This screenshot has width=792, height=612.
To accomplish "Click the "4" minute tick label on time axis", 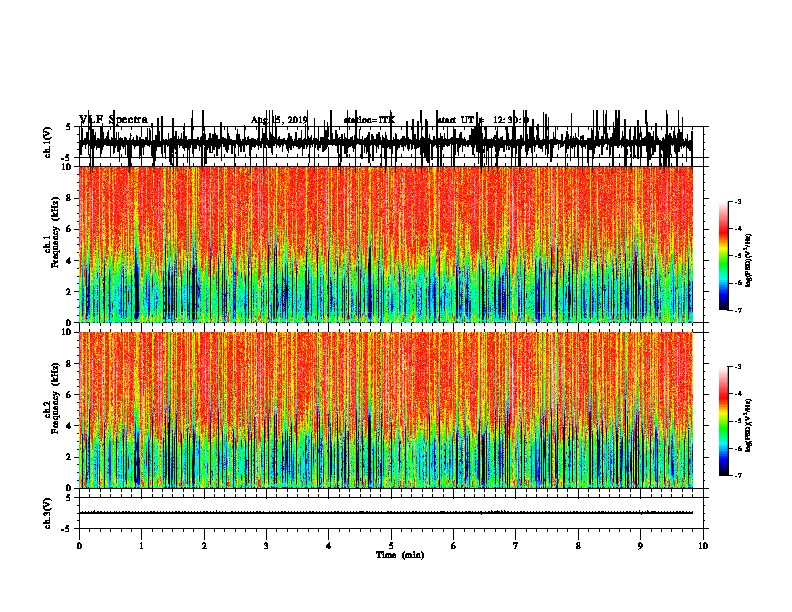I will [x=329, y=545].
